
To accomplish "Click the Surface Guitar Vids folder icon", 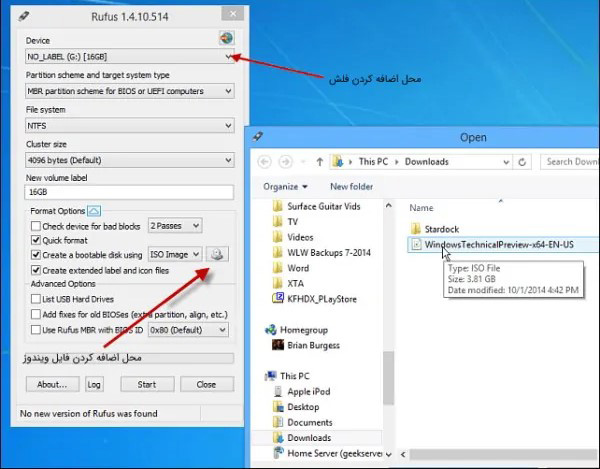I will pyautogui.click(x=277, y=207).
